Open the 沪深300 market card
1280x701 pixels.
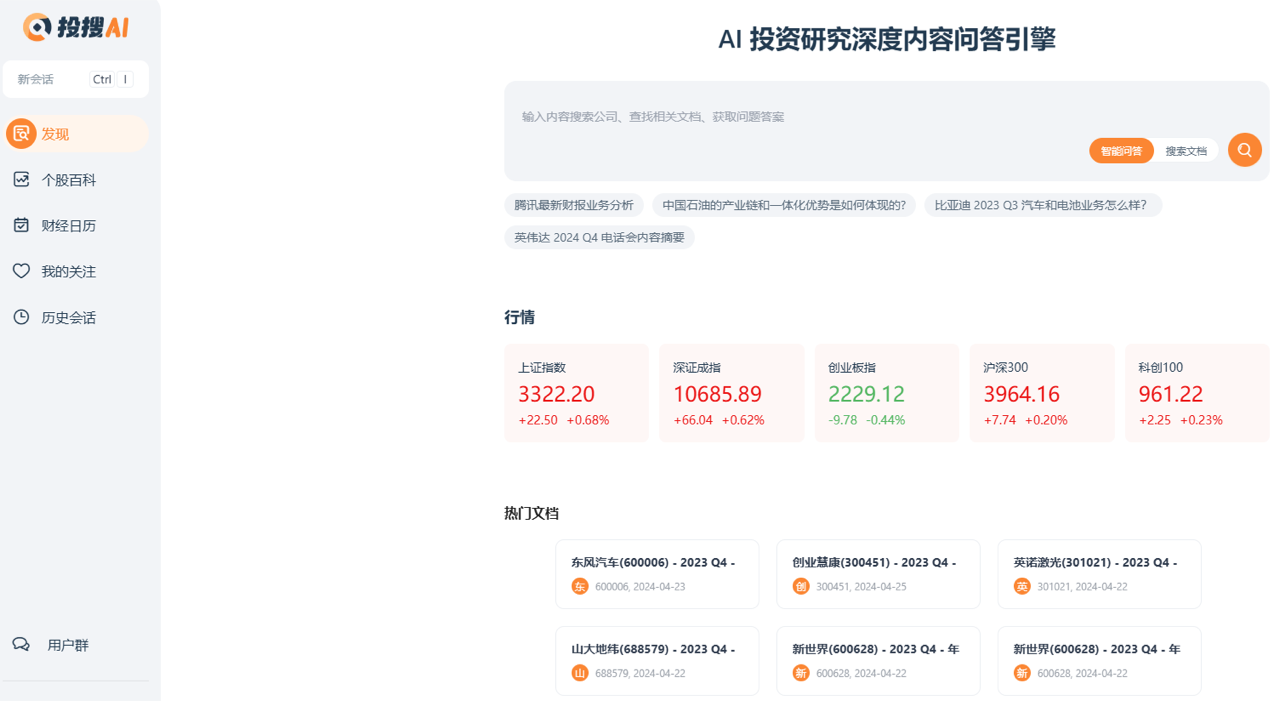point(1041,393)
